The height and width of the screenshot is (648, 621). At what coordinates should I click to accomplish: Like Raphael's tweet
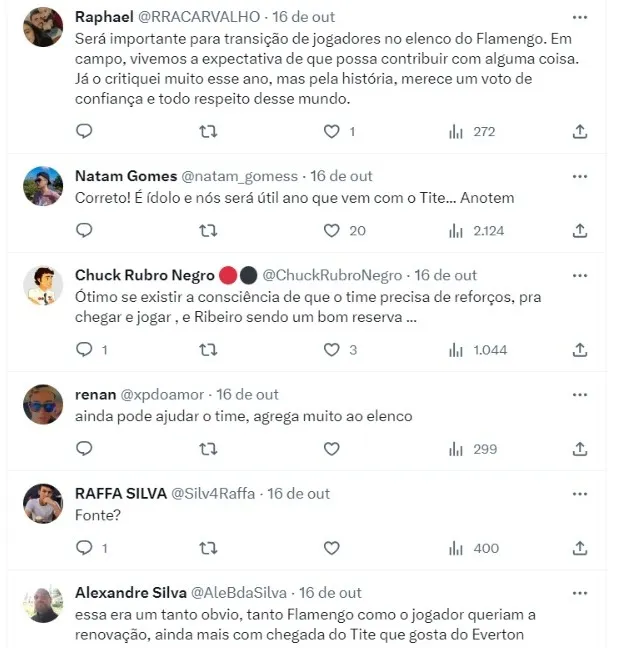(x=332, y=131)
